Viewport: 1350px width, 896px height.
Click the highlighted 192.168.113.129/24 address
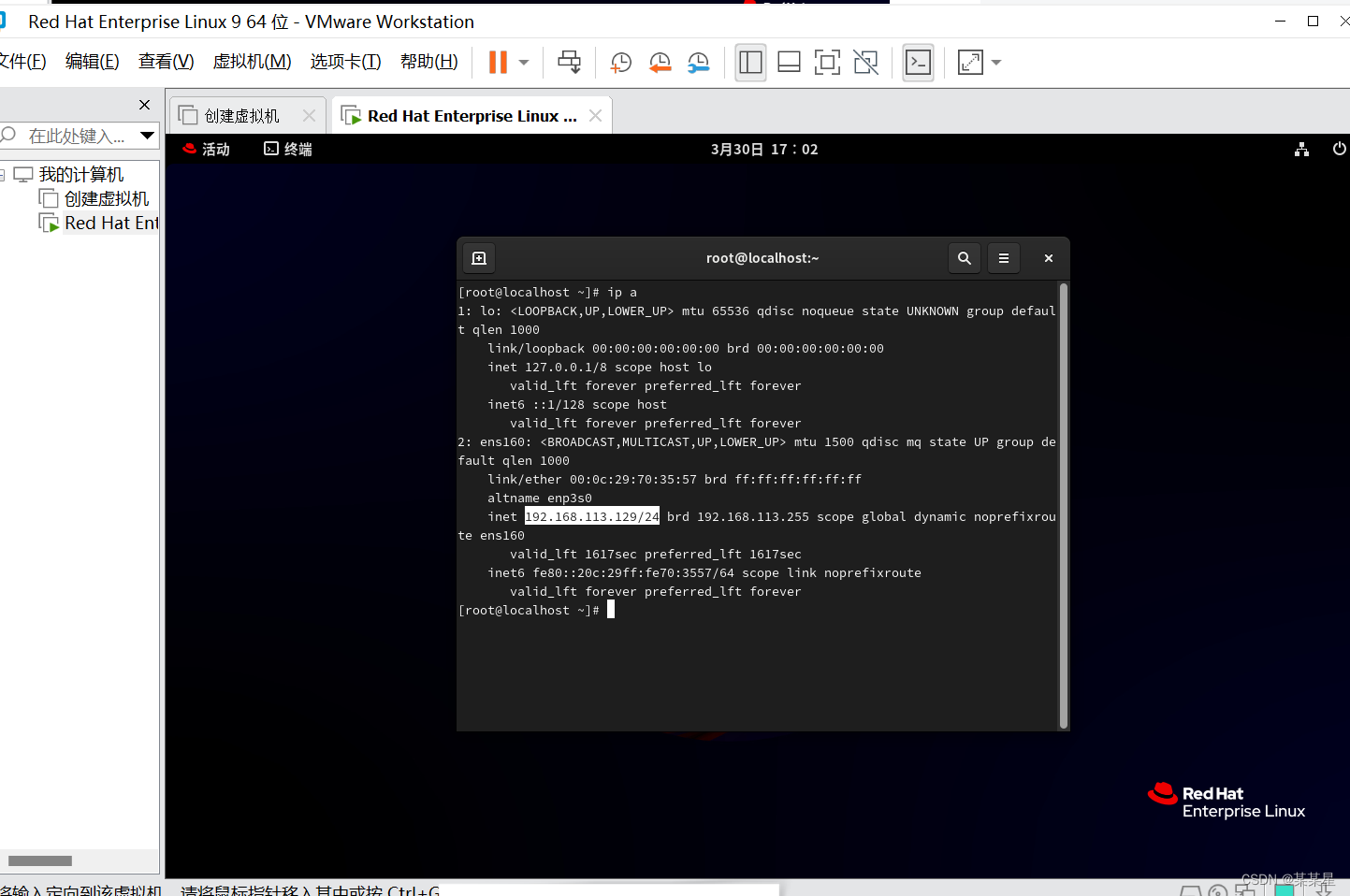[x=592, y=516]
